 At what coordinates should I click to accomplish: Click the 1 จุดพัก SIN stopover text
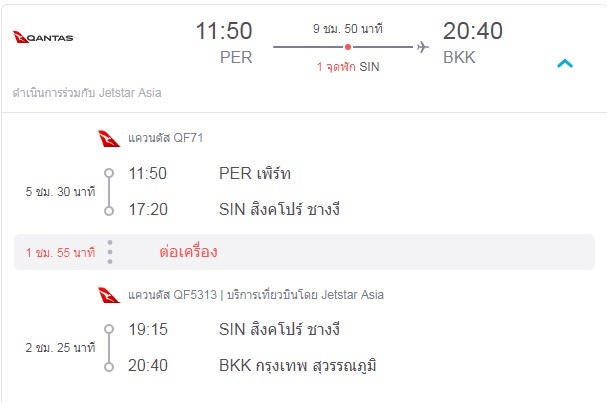tap(348, 67)
